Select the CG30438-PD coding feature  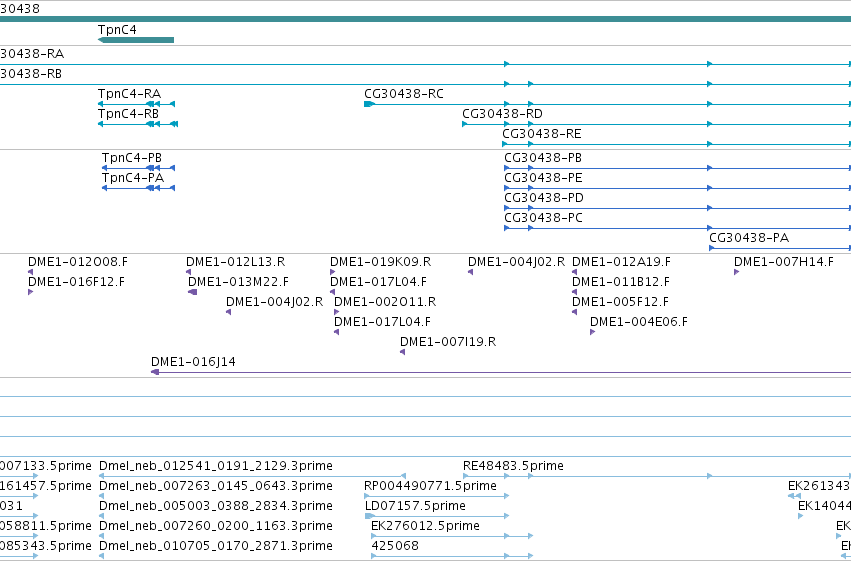click(x=677, y=208)
